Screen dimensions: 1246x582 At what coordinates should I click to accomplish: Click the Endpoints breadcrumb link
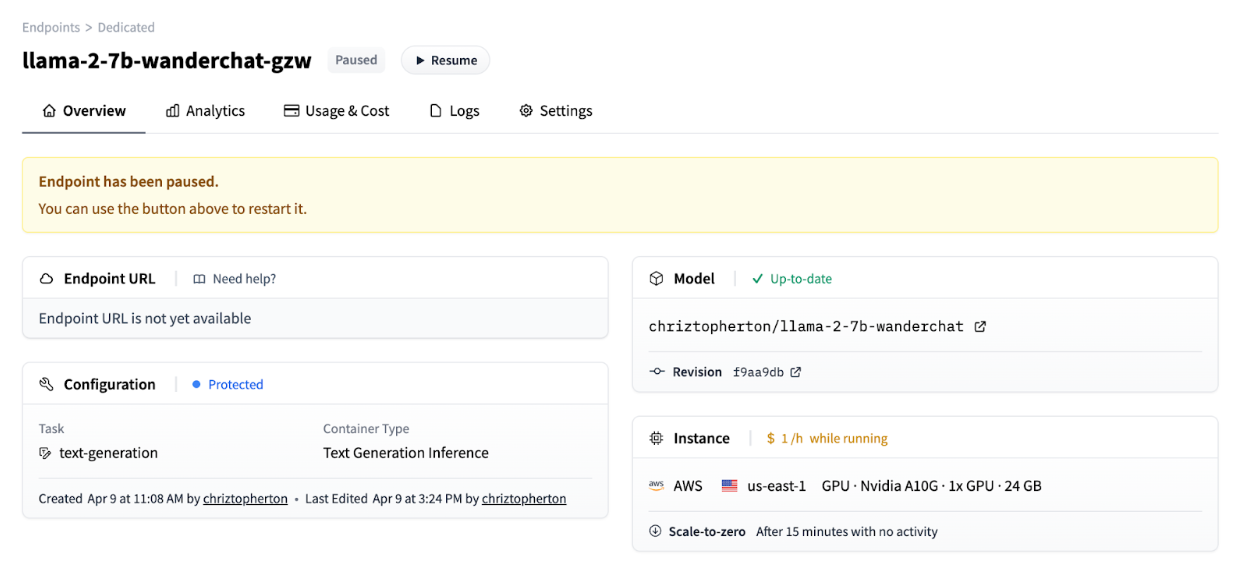point(51,27)
